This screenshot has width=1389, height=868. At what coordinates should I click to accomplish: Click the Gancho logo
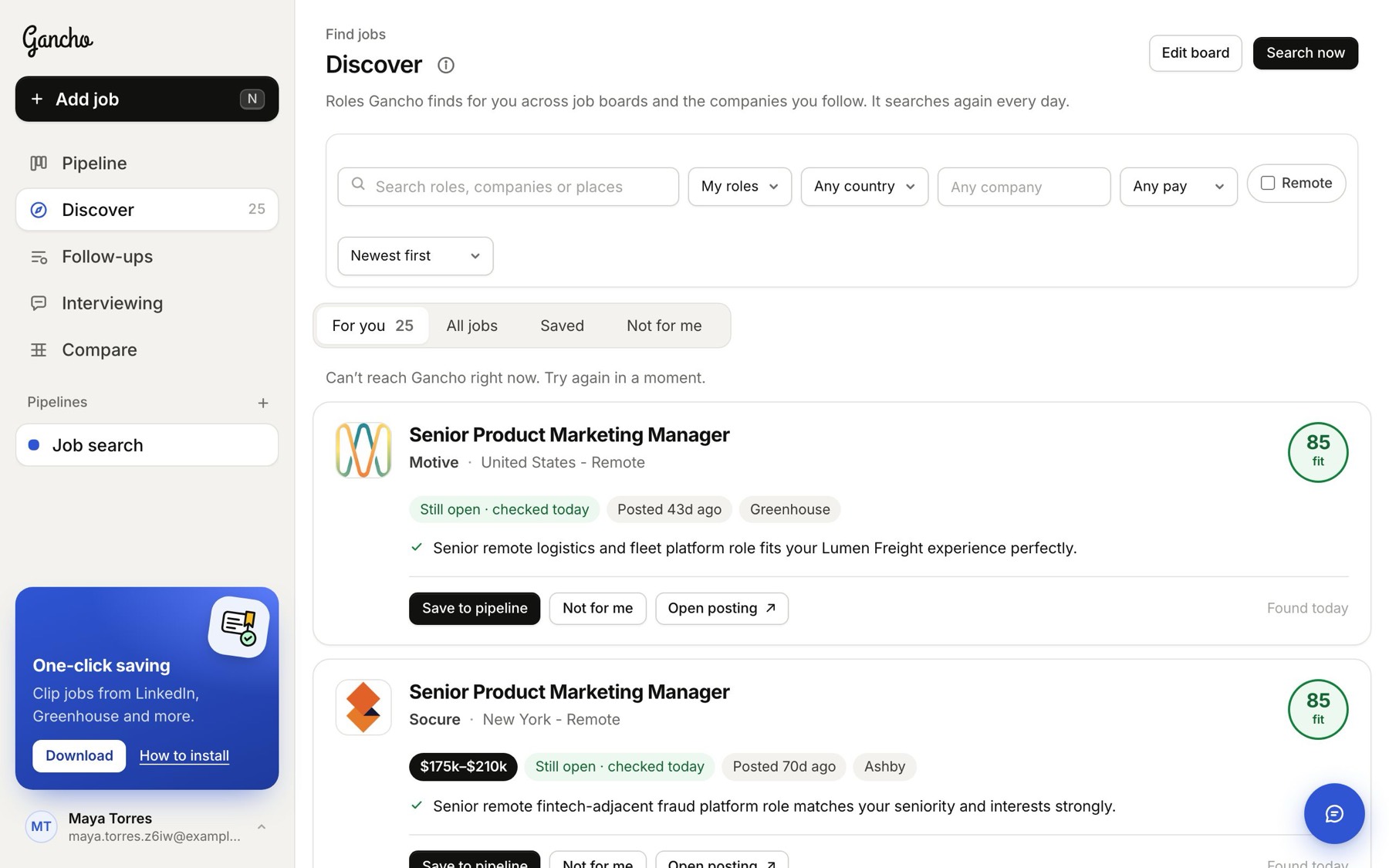(x=57, y=40)
